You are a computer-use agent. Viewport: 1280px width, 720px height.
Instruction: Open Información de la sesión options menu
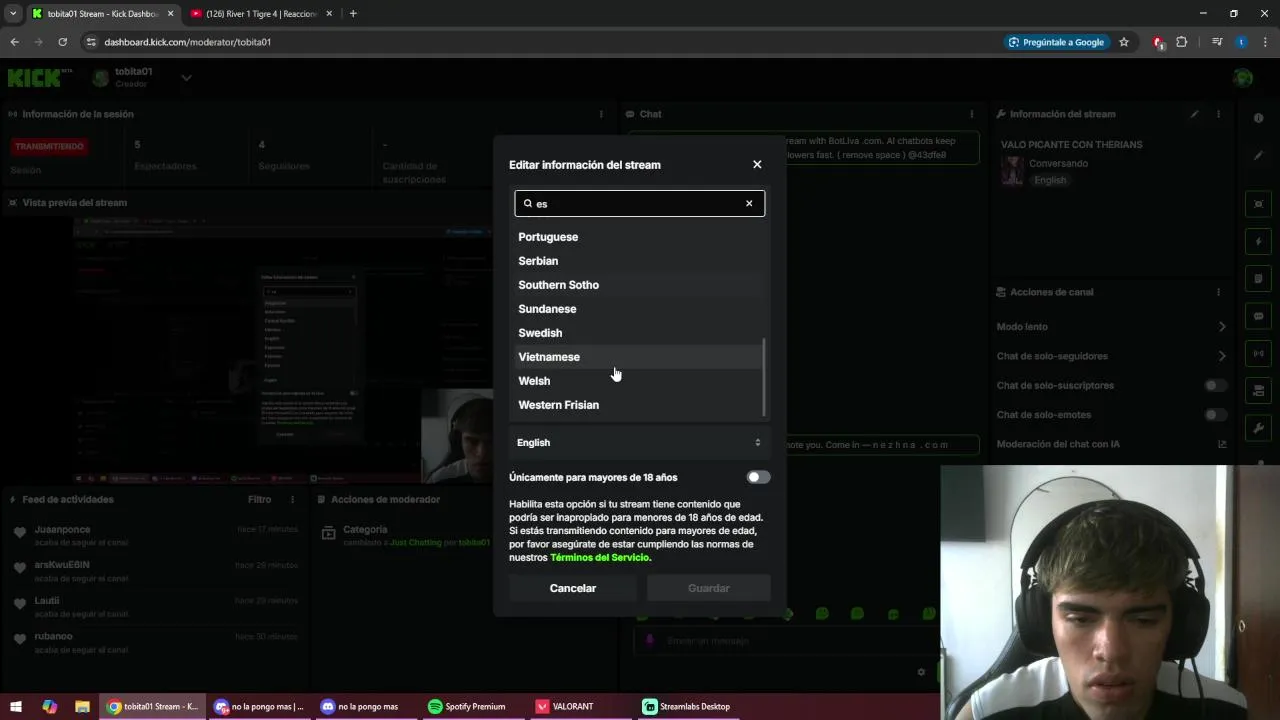pyautogui.click(x=601, y=115)
